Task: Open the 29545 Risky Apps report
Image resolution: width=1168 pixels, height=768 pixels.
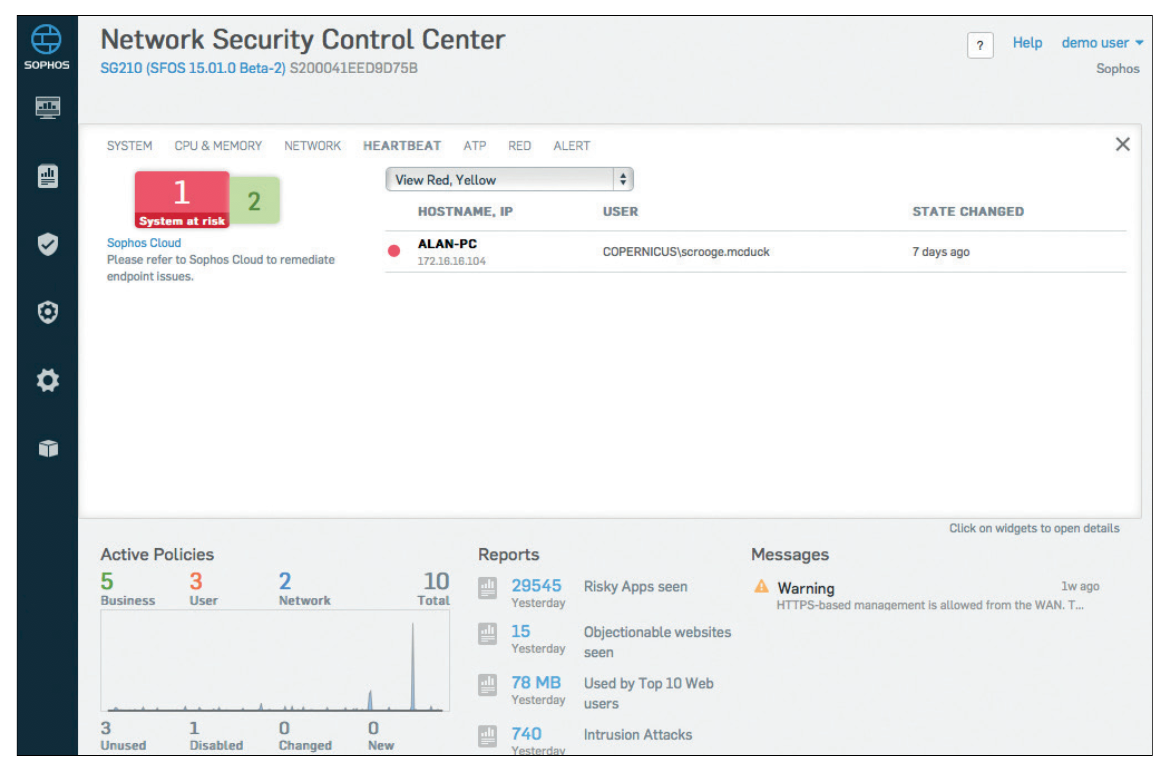Action: point(536,585)
